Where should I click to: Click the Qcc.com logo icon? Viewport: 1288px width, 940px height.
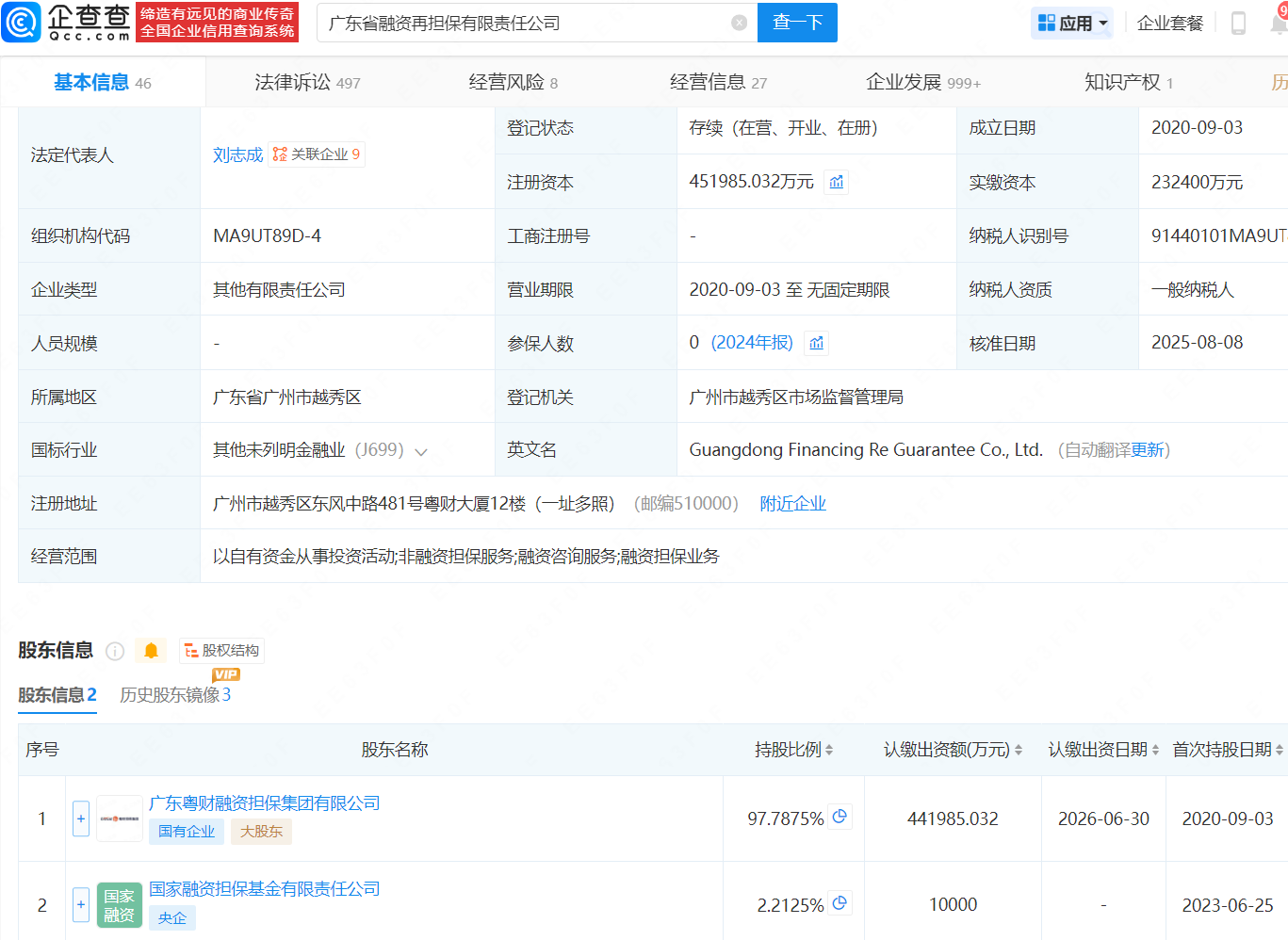[22, 23]
